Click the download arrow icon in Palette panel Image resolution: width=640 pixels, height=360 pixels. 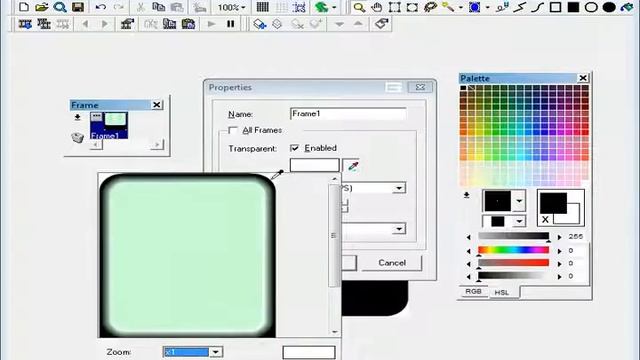[467, 196]
